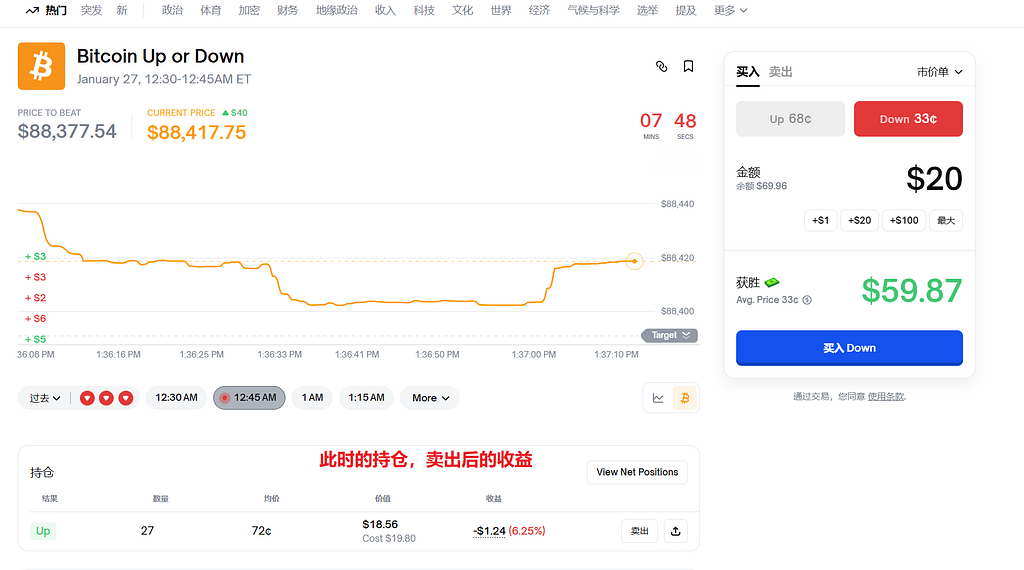Image resolution: width=1024 pixels, height=570 pixels.
Task: Expand the More time slots dropdown
Action: click(430, 398)
